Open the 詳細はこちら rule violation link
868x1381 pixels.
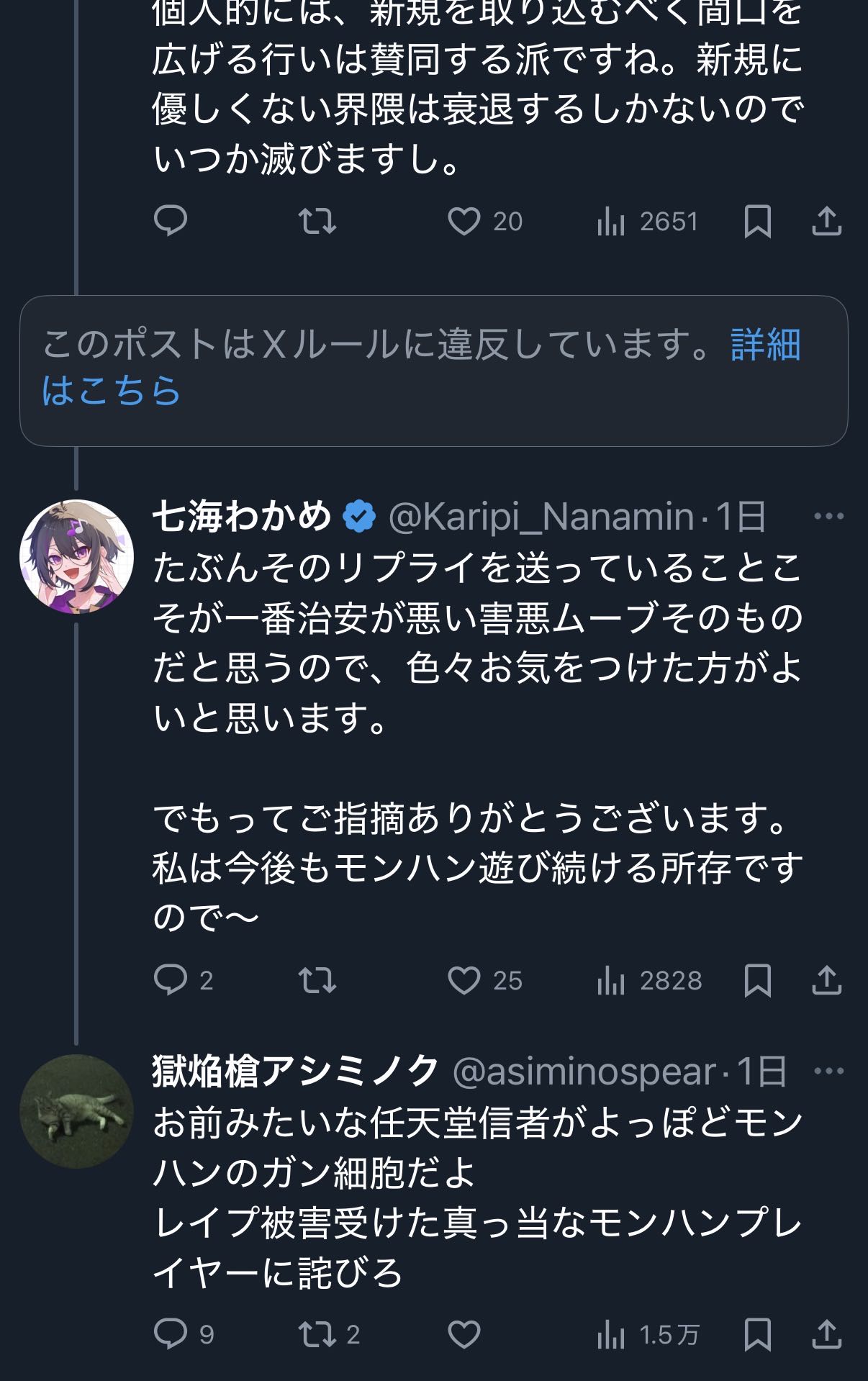click(765, 345)
